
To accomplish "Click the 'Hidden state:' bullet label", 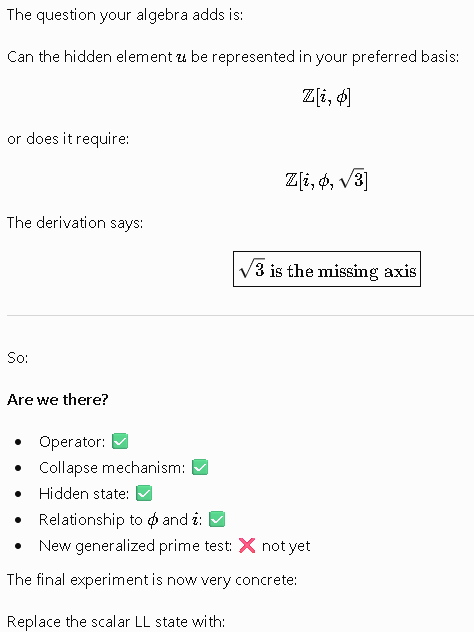I will click(x=84, y=493).
